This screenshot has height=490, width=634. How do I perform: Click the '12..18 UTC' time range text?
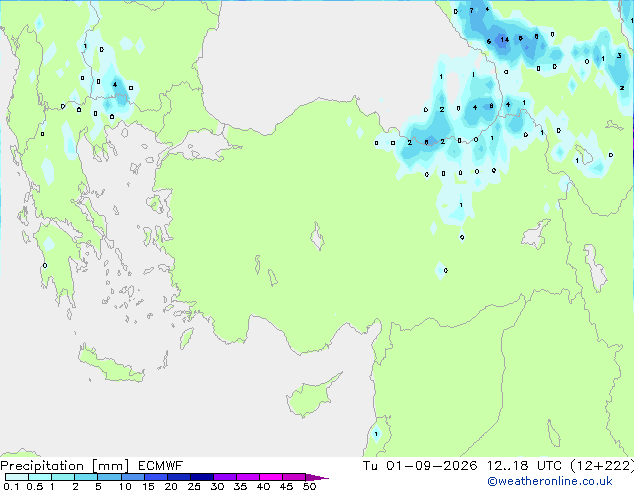coord(524,466)
